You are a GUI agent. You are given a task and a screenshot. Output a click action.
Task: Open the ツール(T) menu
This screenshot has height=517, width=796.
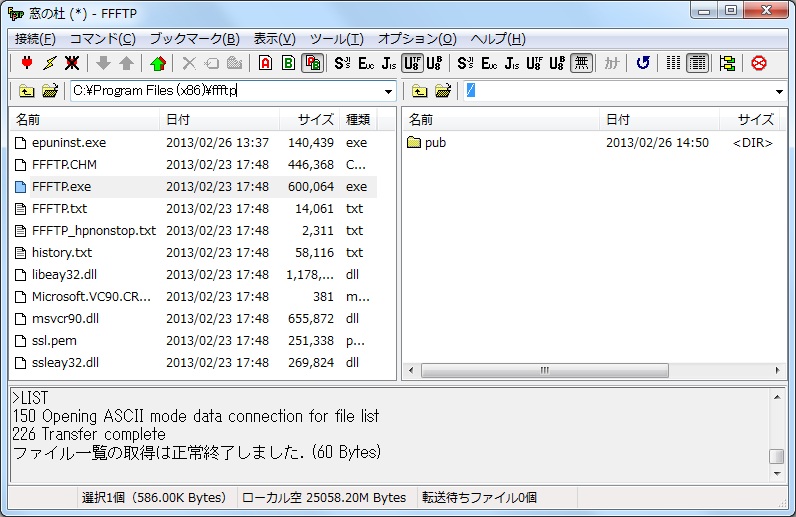337,39
